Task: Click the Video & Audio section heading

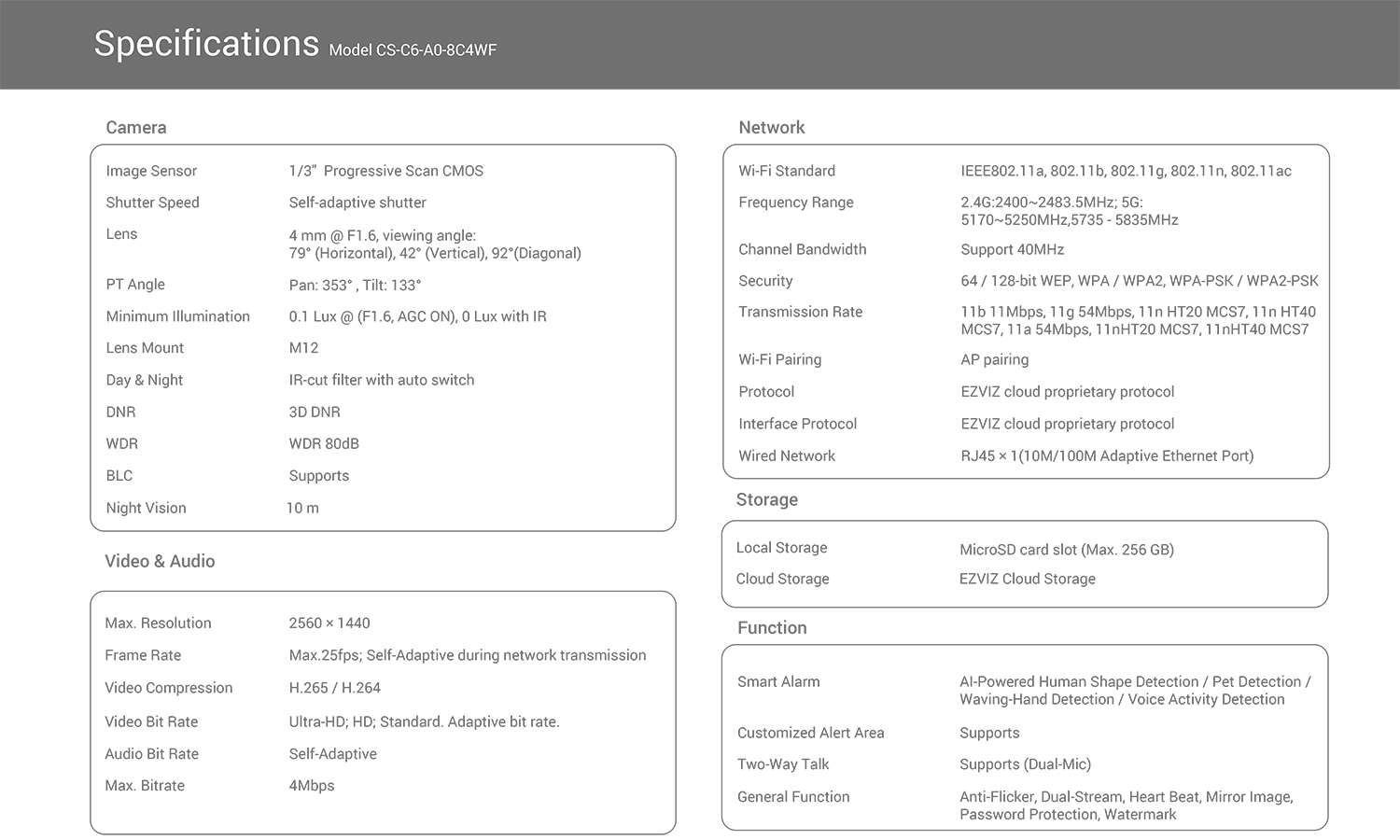Action: coord(160,561)
